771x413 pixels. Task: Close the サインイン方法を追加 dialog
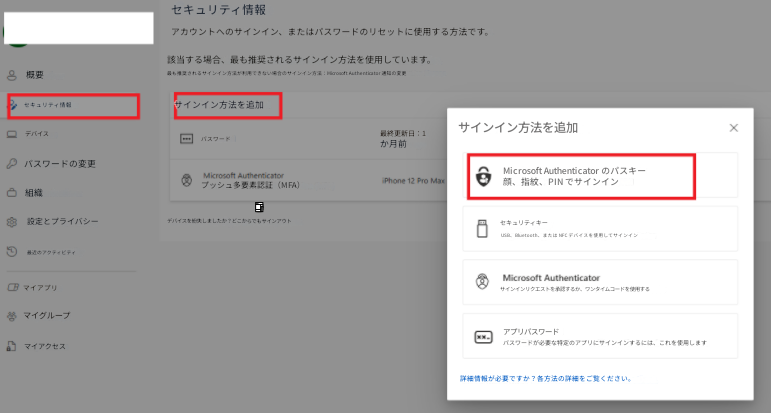click(734, 128)
